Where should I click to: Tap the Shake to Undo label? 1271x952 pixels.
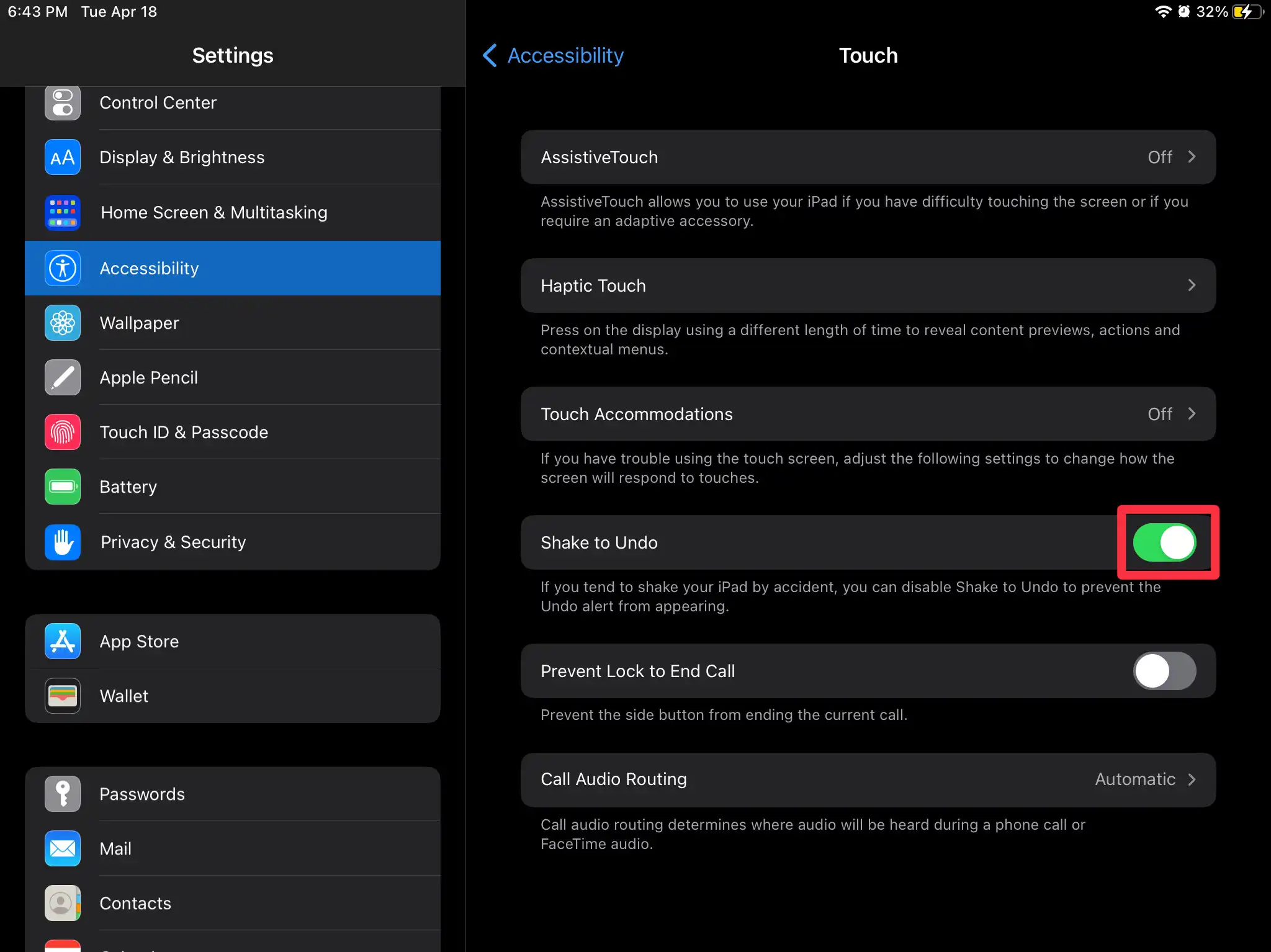click(x=599, y=542)
